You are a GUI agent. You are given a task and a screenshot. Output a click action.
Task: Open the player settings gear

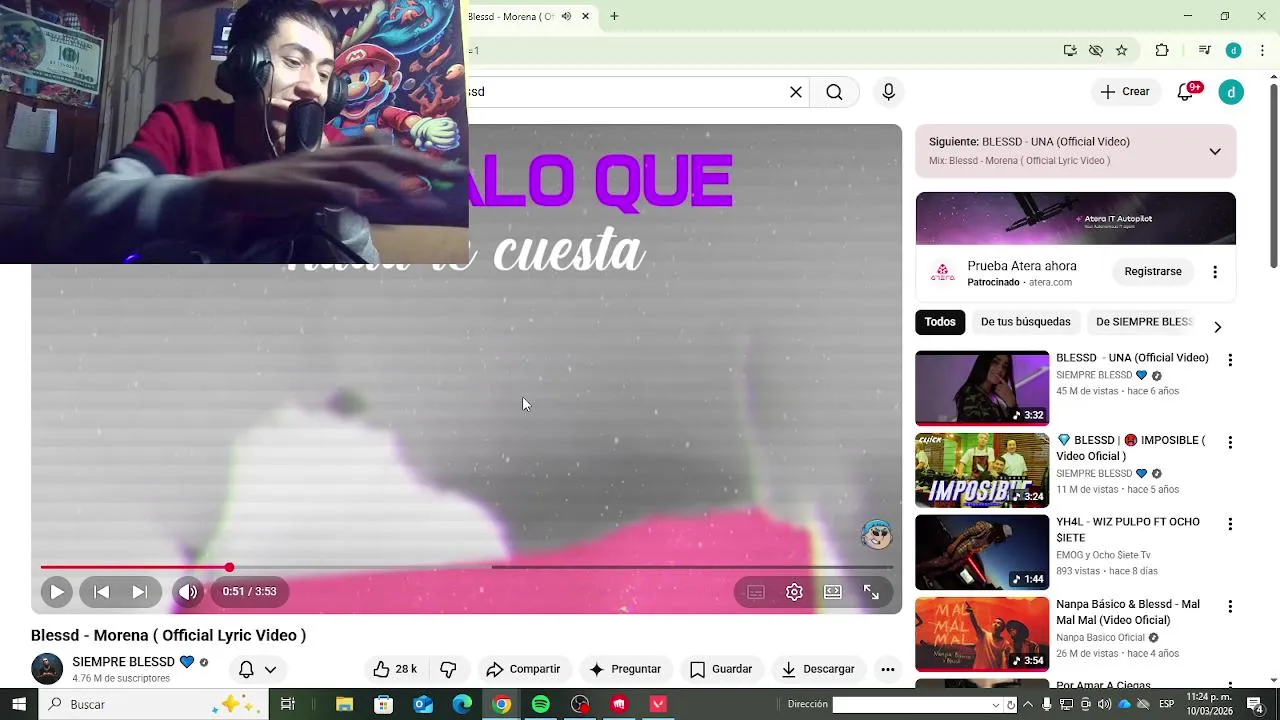click(794, 592)
